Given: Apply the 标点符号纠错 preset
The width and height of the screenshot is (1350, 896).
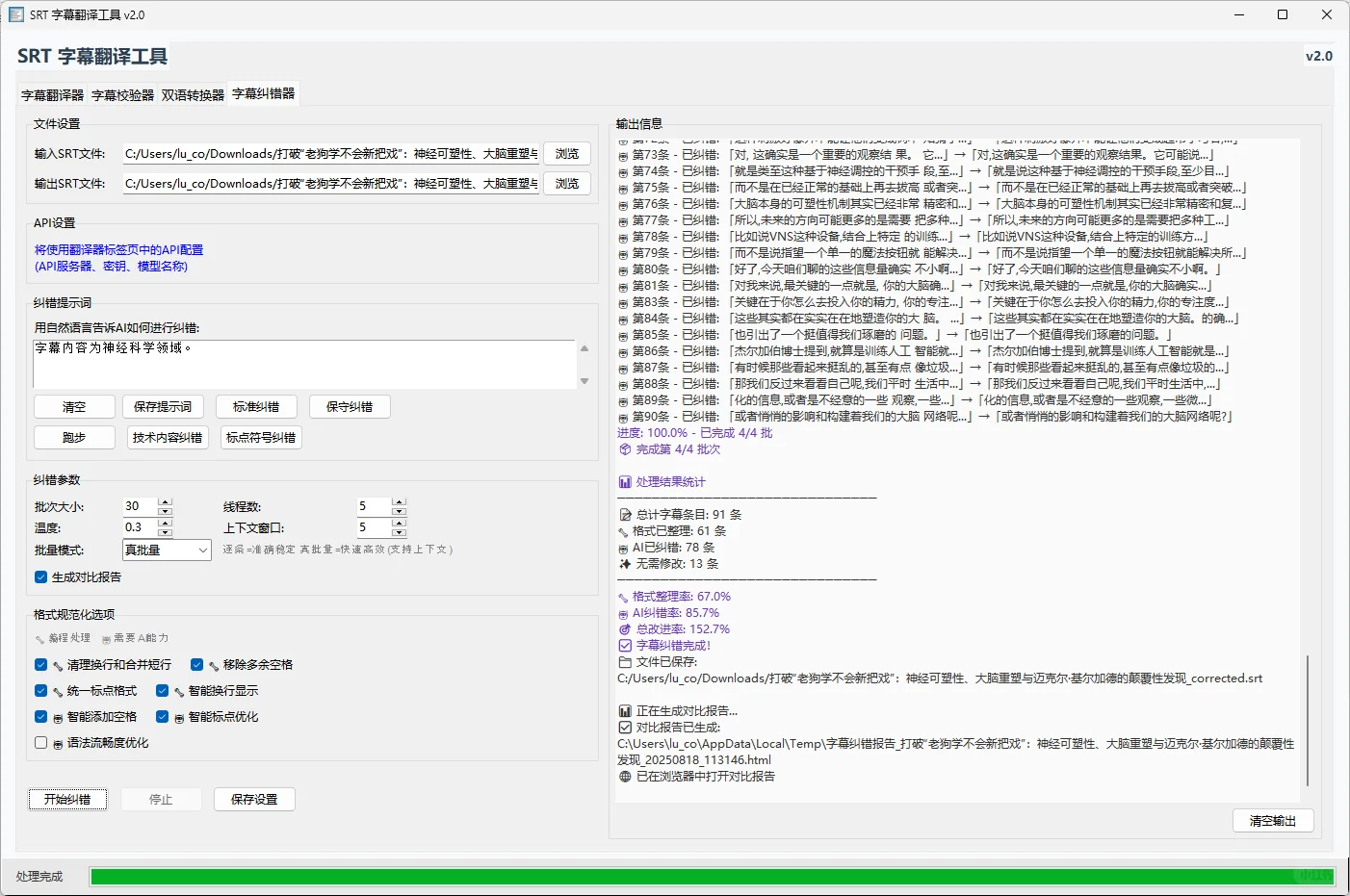Looking at the screenshot, I should tap(261, 438).
